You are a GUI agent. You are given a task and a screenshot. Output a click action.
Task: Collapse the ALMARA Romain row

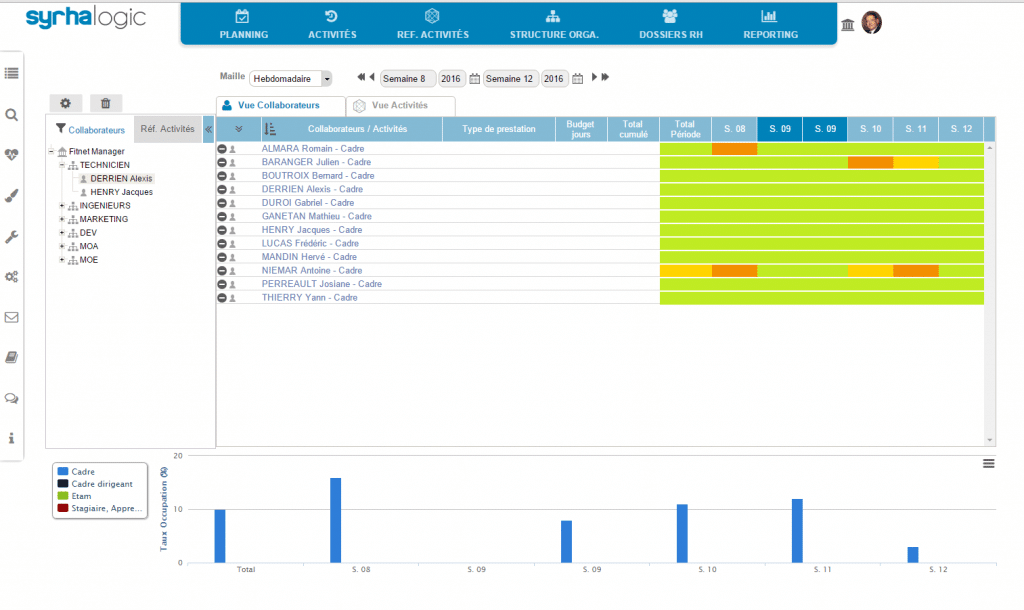pos(222,149)
